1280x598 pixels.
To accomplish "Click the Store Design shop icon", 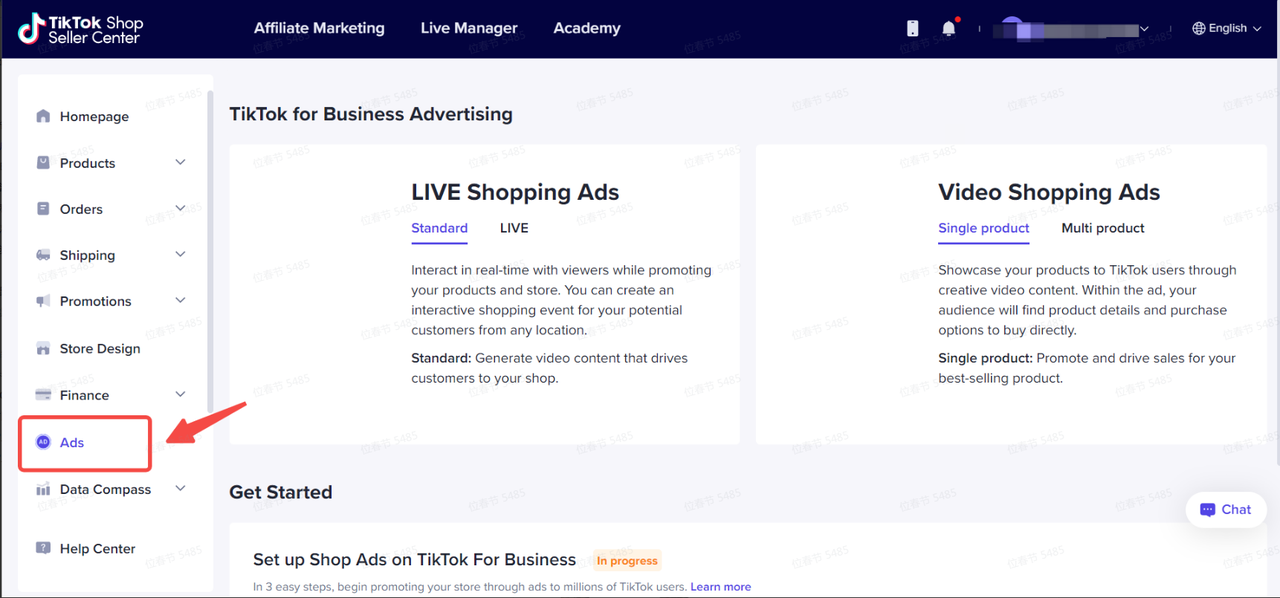I will (43, 348).
